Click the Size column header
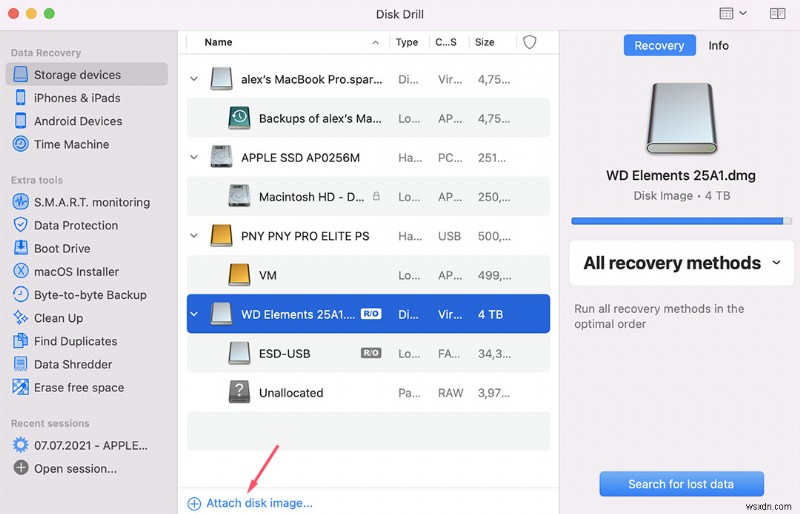Viewport: 800px width, 514px height. pos(485,42)
